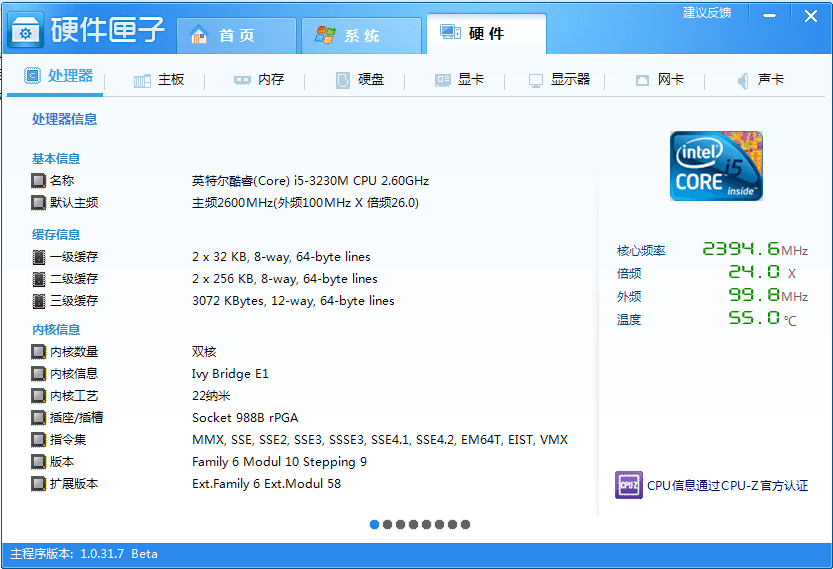Show 显示器 monitor info via its icon
The height and width of the screenshot is (569, 833).
pyautogui.click(x=536, y=80)
